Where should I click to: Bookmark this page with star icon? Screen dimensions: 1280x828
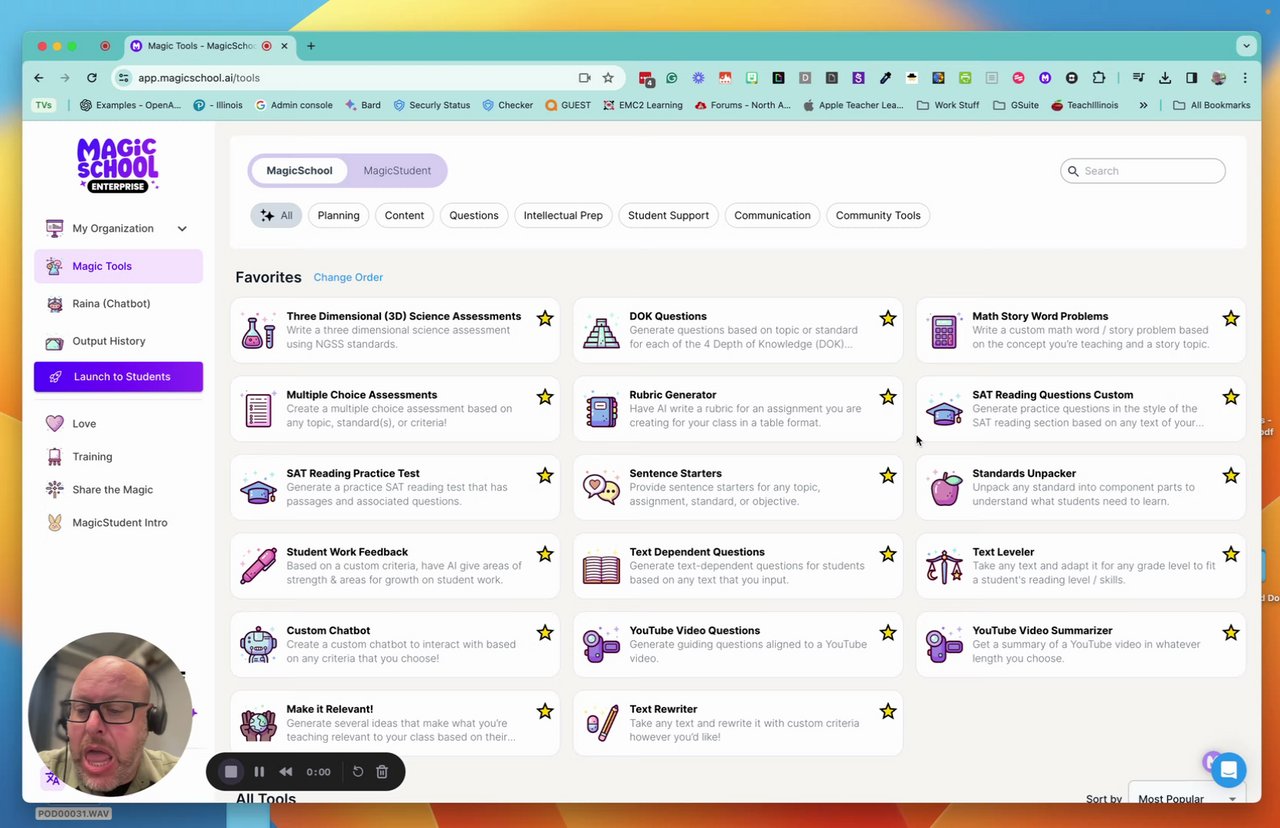tap(608, 78)
